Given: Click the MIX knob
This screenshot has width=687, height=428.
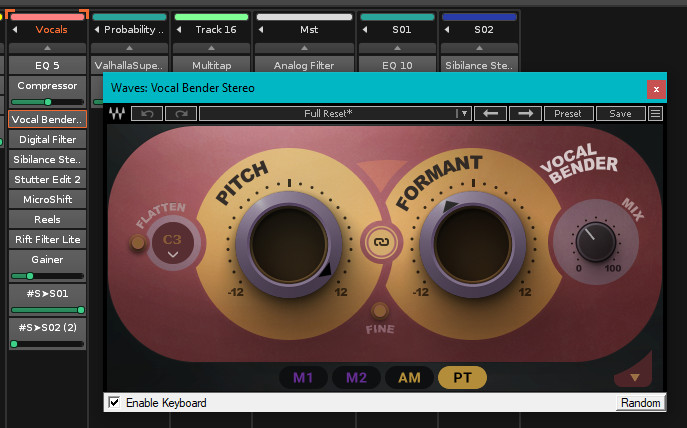Looking at the screenshot, I should [595, 242].
